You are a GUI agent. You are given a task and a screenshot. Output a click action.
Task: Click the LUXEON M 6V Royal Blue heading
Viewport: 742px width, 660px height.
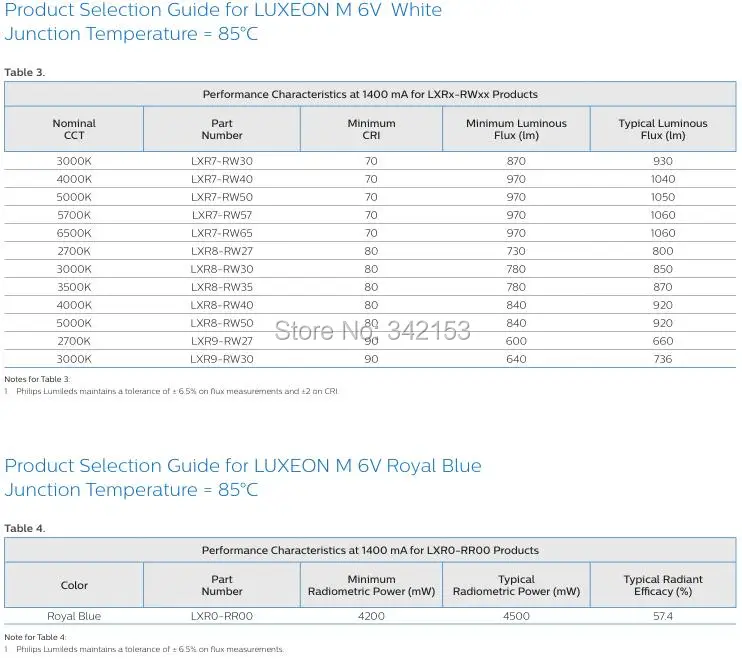[x=243, y=466]
